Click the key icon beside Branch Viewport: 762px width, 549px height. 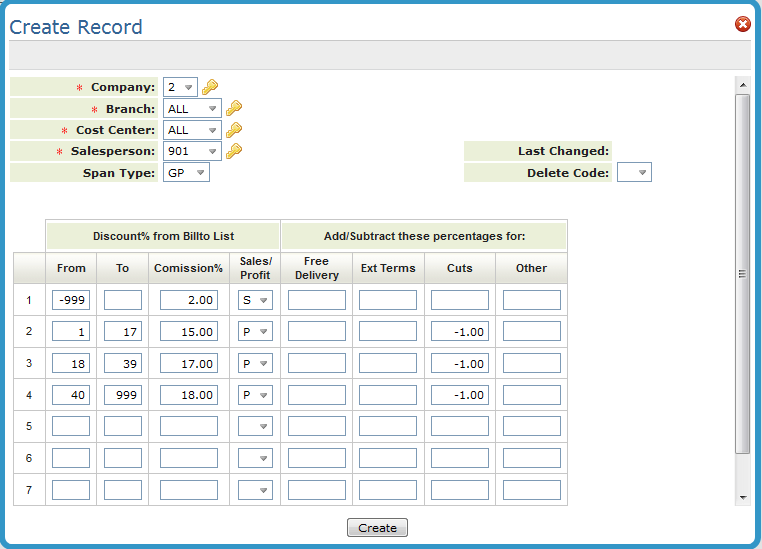[x=234, y=108]
